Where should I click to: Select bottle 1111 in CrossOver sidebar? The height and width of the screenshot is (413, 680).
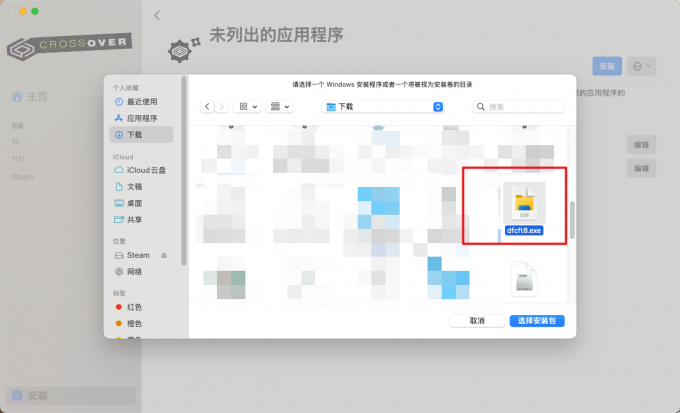coord(18,159)
